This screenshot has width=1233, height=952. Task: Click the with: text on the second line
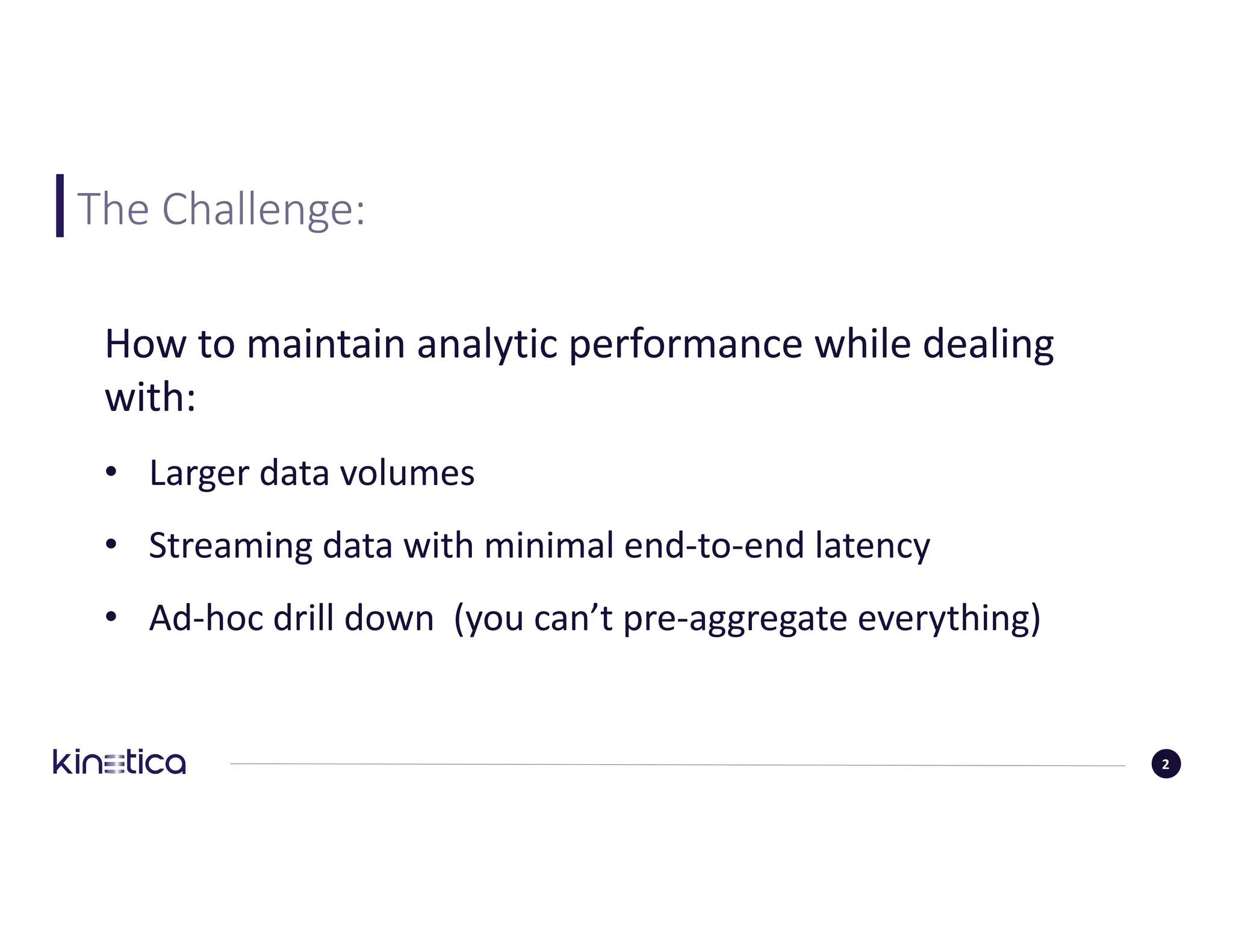click(x=151, y=398)
